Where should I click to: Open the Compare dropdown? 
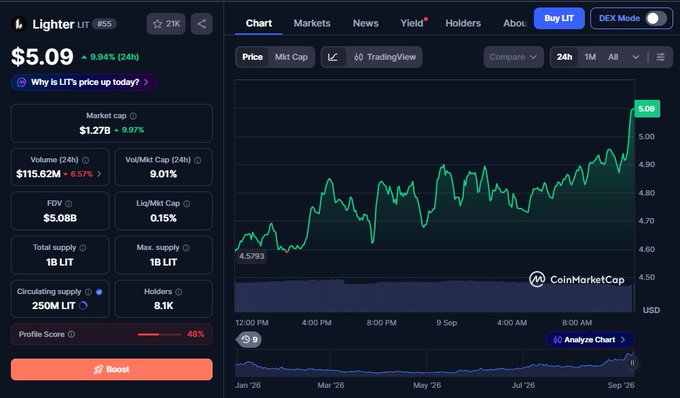click(x=513, y=57)
